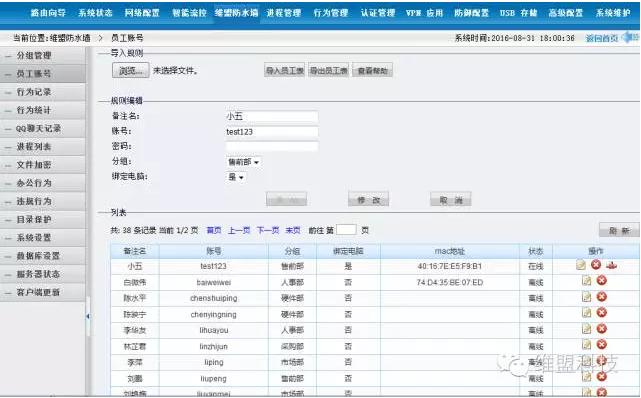Viewport: 641px width, 398px height.
Task: Click the 浏览... file browse button
Action: click(x=130, y=70)
